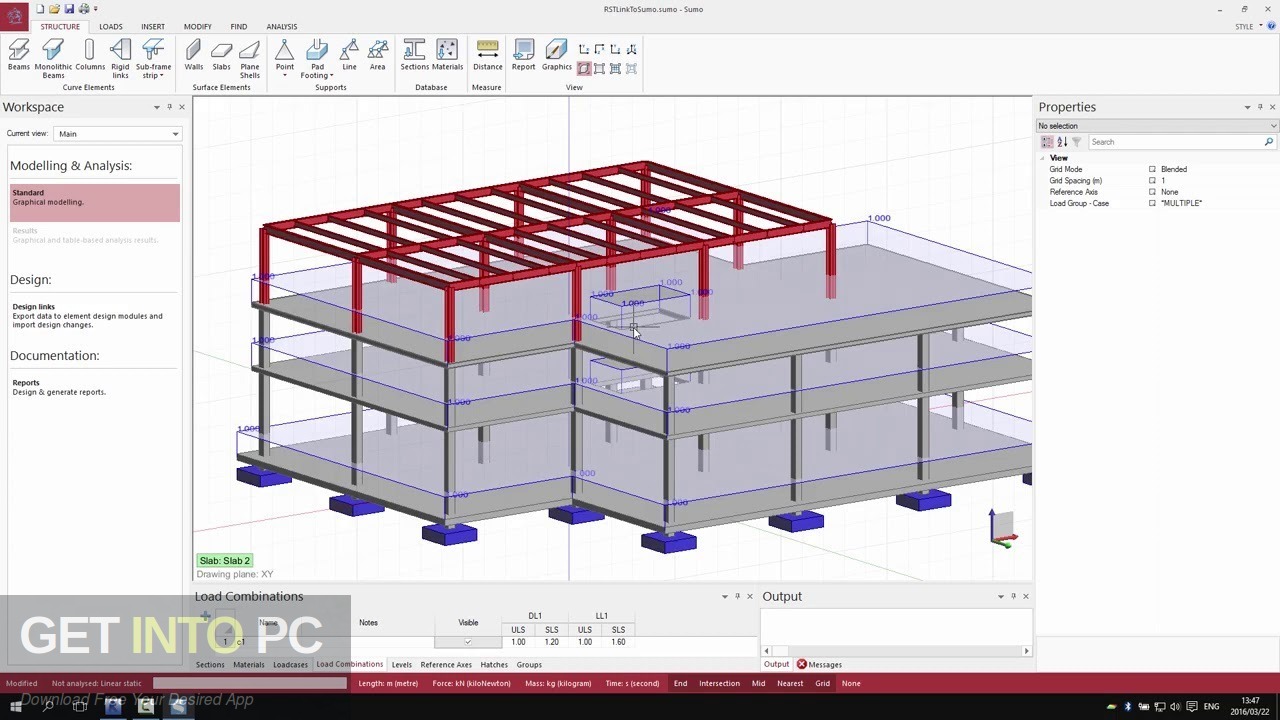Image resolution: width=1280 pixels, height=720 pixels.
Task: Toggle the Mid snap mode
Action: tap(758, 683)
